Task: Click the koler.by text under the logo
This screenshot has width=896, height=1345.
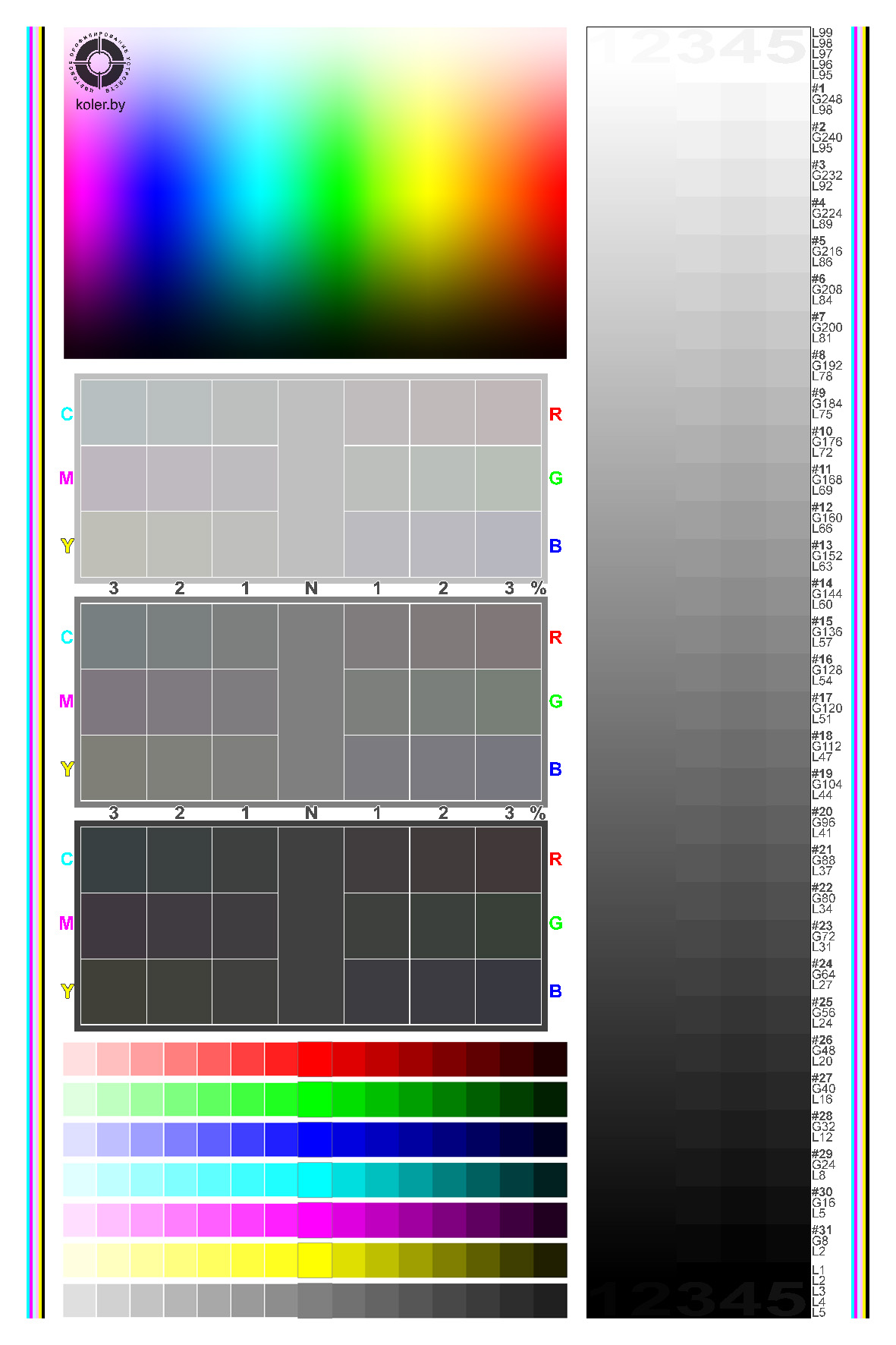Action: [x=100, y=105]
